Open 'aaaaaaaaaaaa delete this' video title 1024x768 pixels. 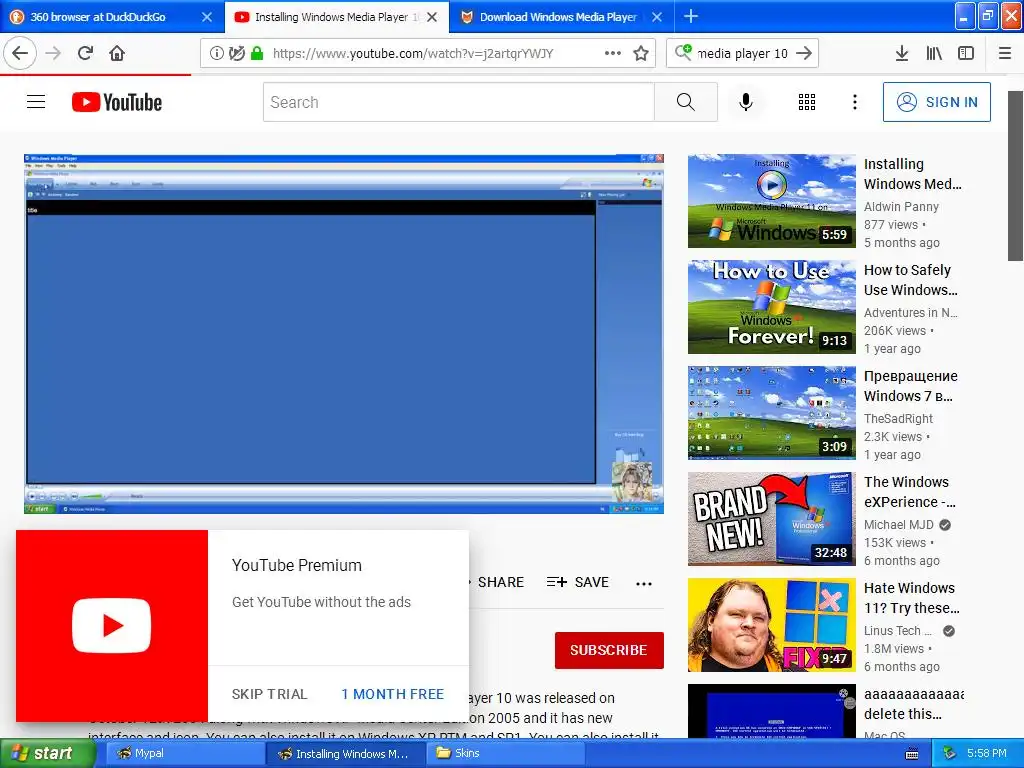913,704
